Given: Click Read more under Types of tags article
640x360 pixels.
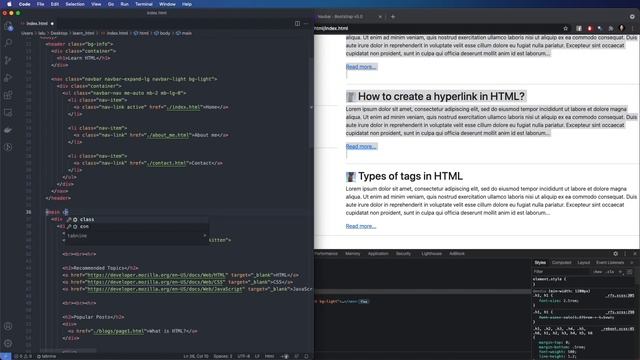Looking at the screenshot, I should click(x=361, y=226).
